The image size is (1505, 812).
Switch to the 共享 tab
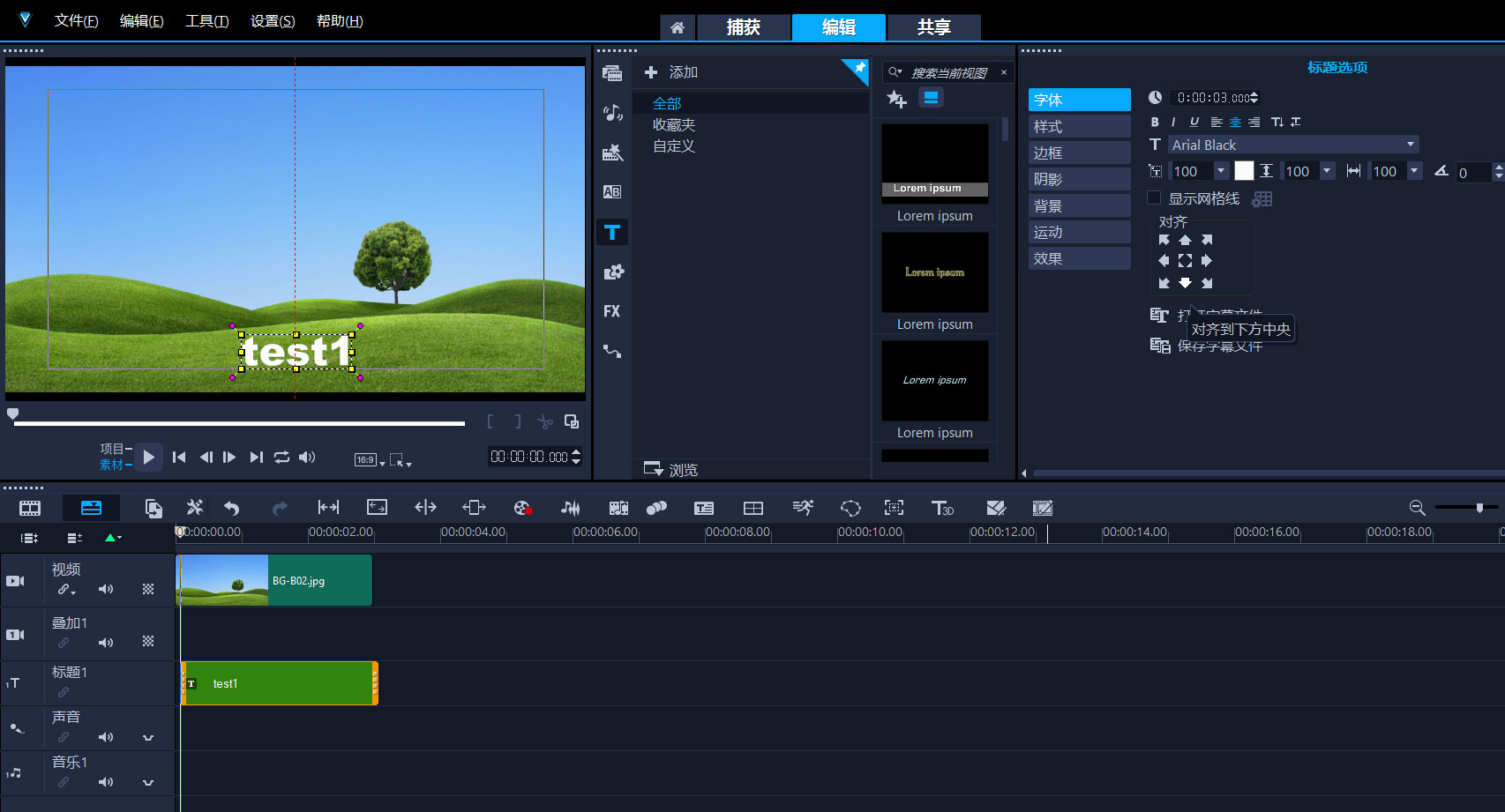coord(934,27)
